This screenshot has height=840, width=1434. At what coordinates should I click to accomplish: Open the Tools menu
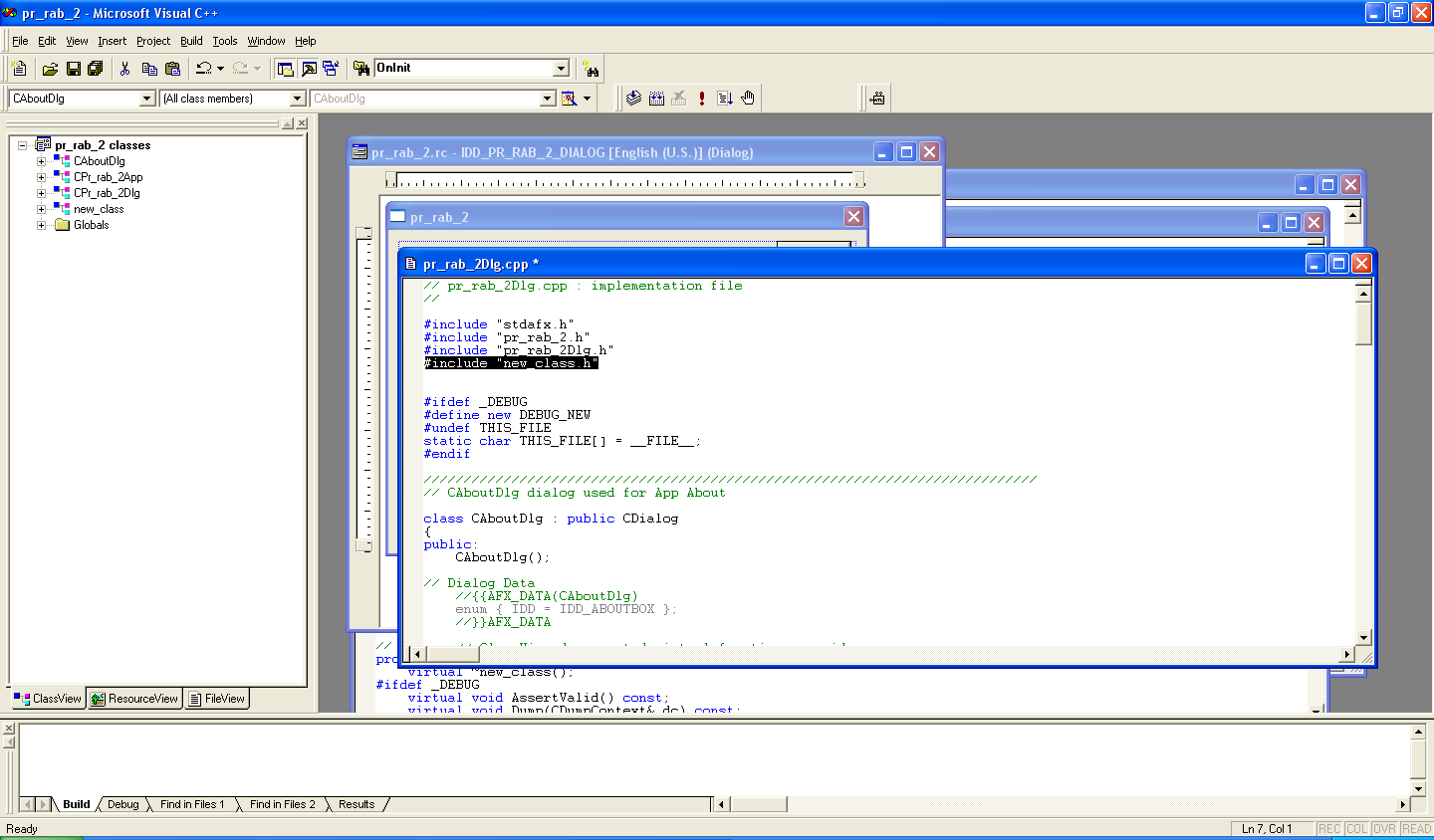[225, 41]
